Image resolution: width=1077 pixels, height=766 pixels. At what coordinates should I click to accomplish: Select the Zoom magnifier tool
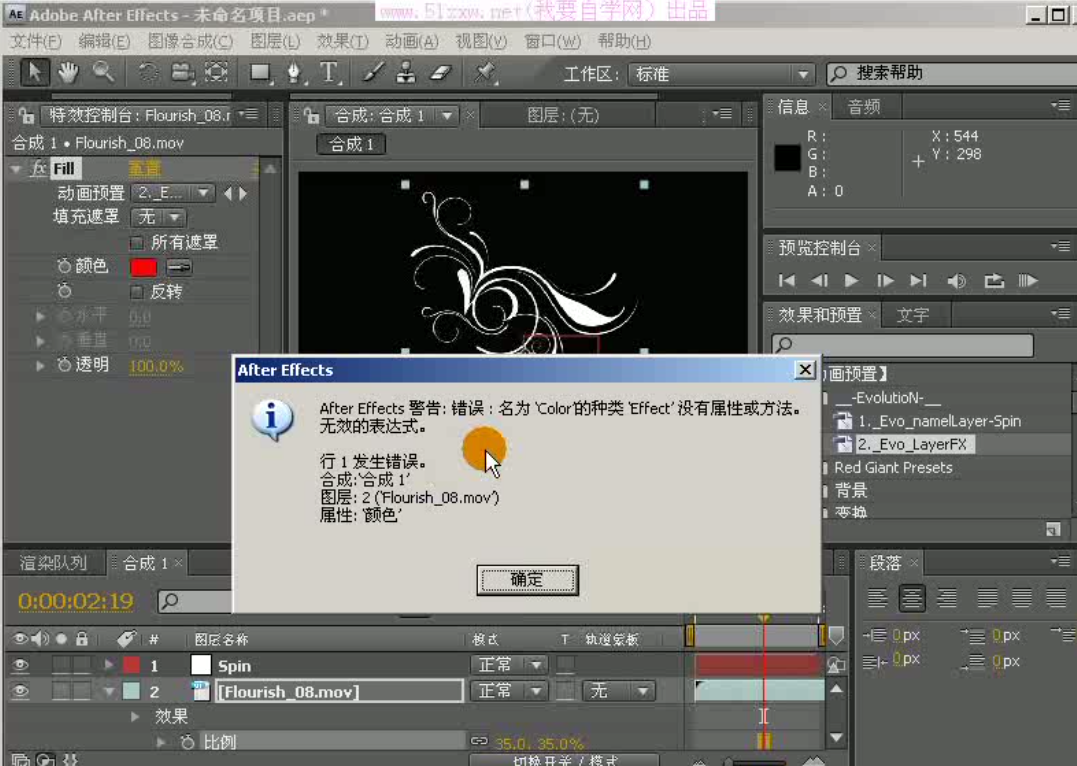point(103,71)
